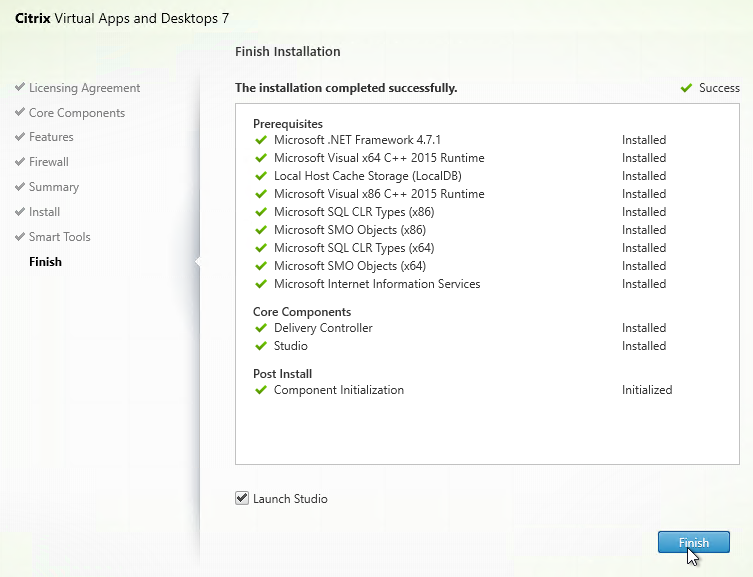
Task: Click the green Success checkmark icon
Action: (x=686, y=88)
